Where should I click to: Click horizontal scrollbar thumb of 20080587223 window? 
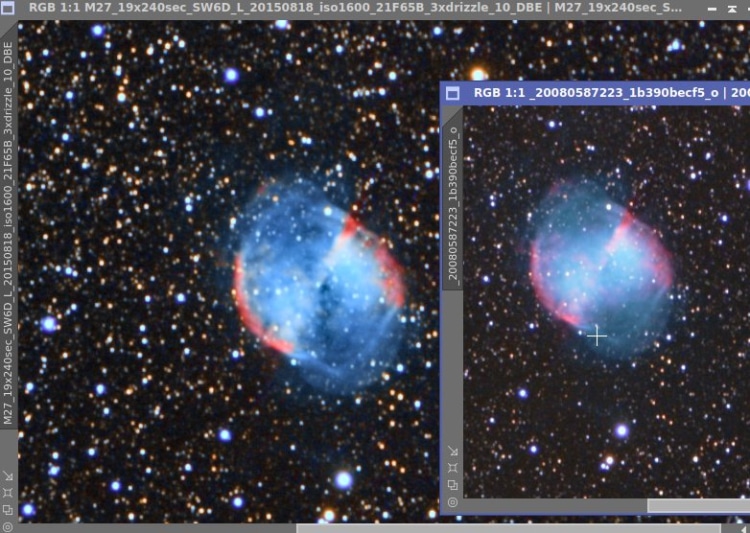coord(698,505)
